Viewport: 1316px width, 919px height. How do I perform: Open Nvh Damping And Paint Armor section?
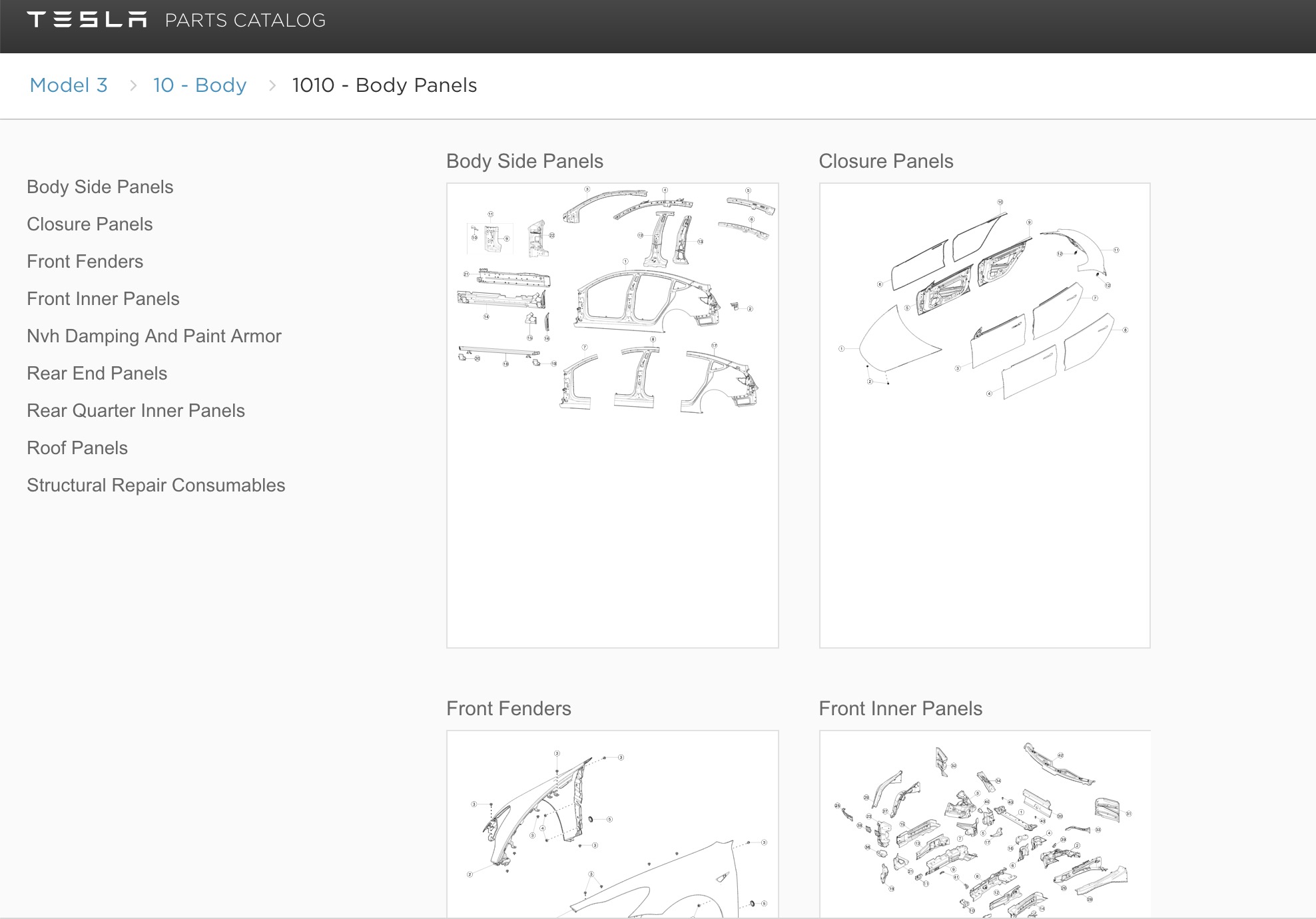[154, 336]
